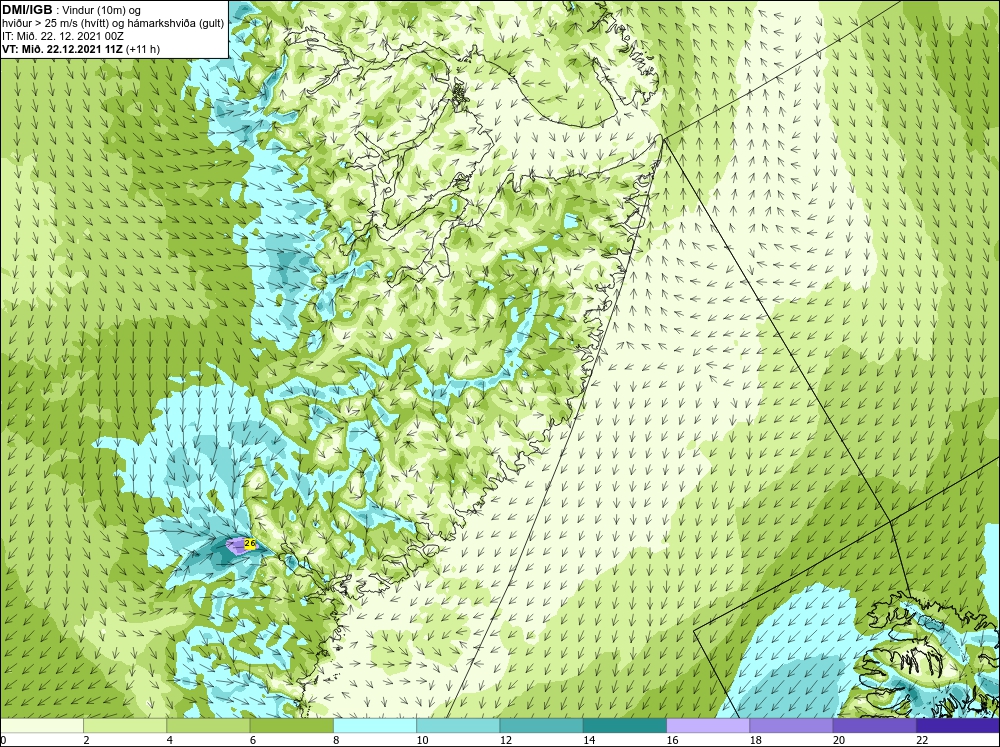This screenshot has width=1000, height=747.
Task: Click the 'IT: Mið. 22. 12. 2021 00Z' line
Action: coord(62,36)
